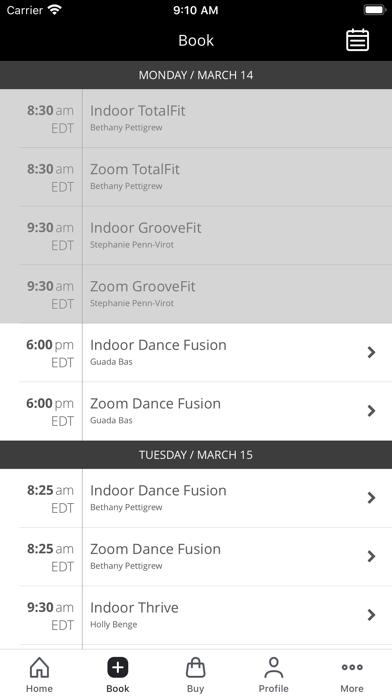Select Indoor TotalFit class title

coord(138,111)
